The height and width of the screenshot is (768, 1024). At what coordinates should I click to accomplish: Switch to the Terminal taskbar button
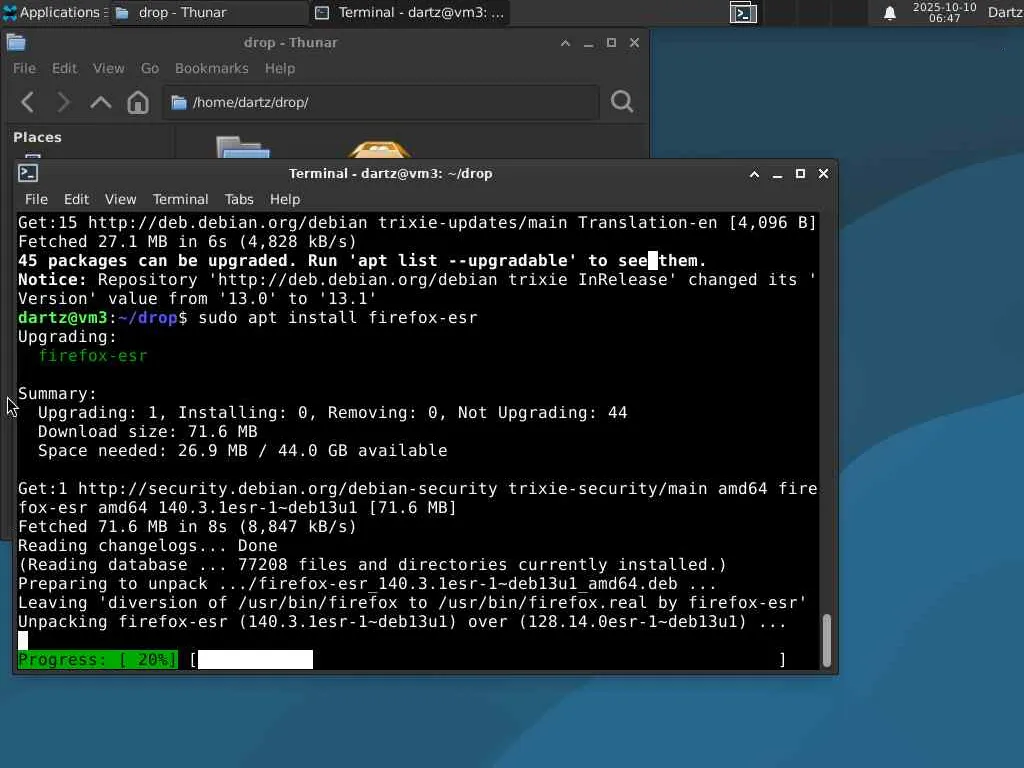(x=410, y=12)
